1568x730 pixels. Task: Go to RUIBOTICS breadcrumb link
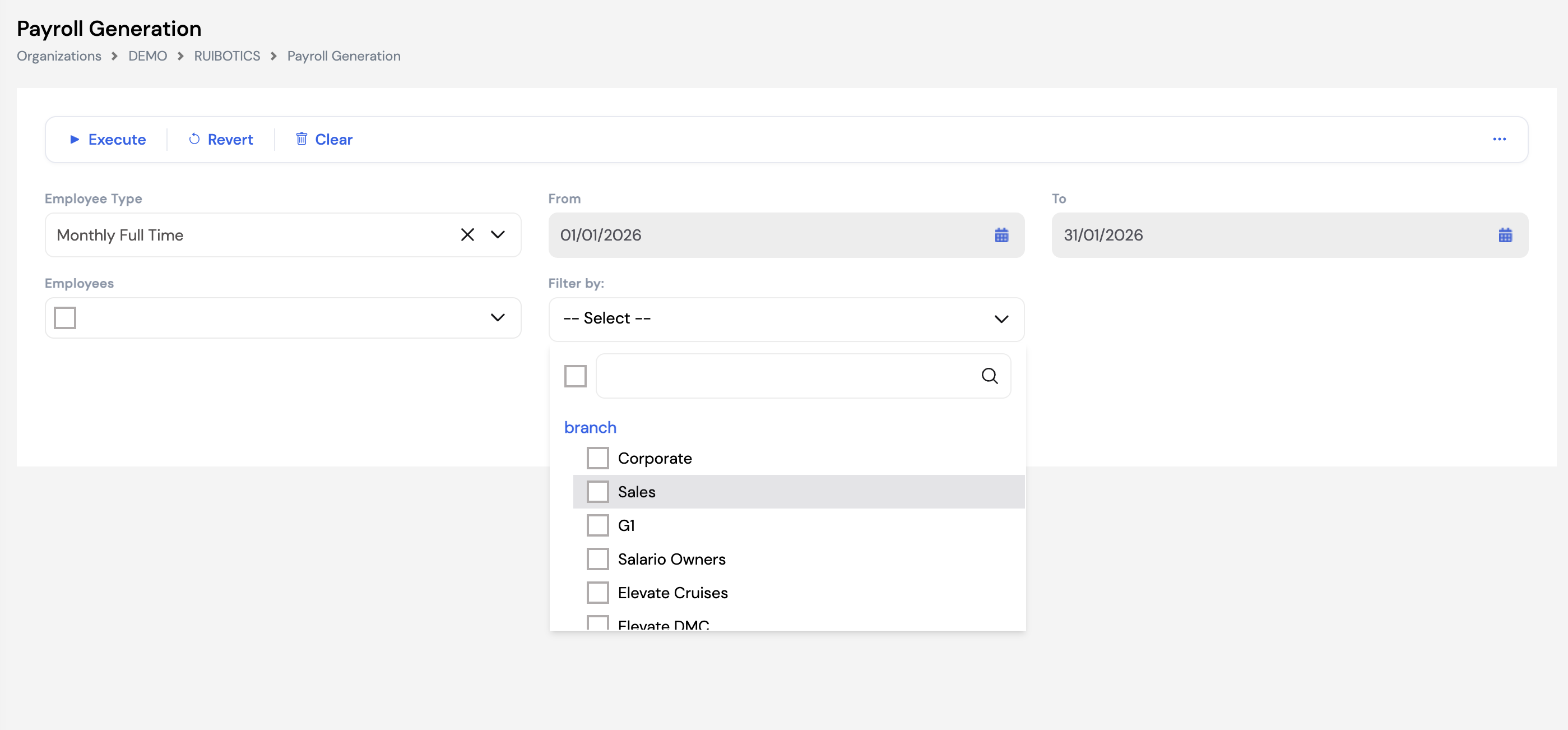[227, 56]
